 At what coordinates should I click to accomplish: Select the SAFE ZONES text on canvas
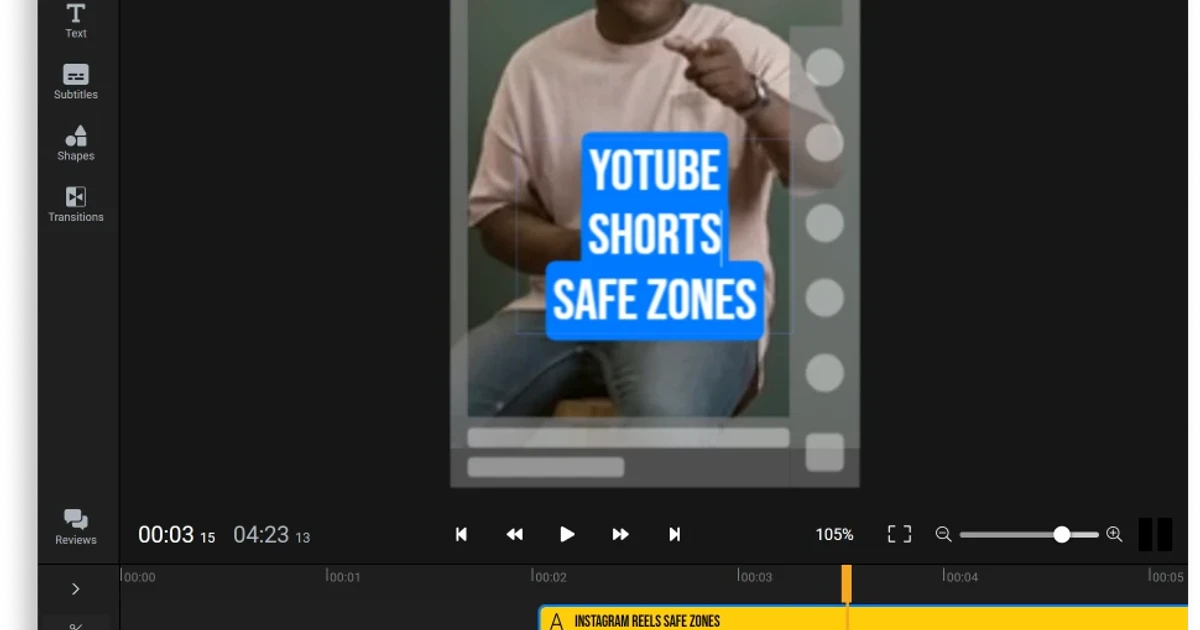(x=655, y=299)
